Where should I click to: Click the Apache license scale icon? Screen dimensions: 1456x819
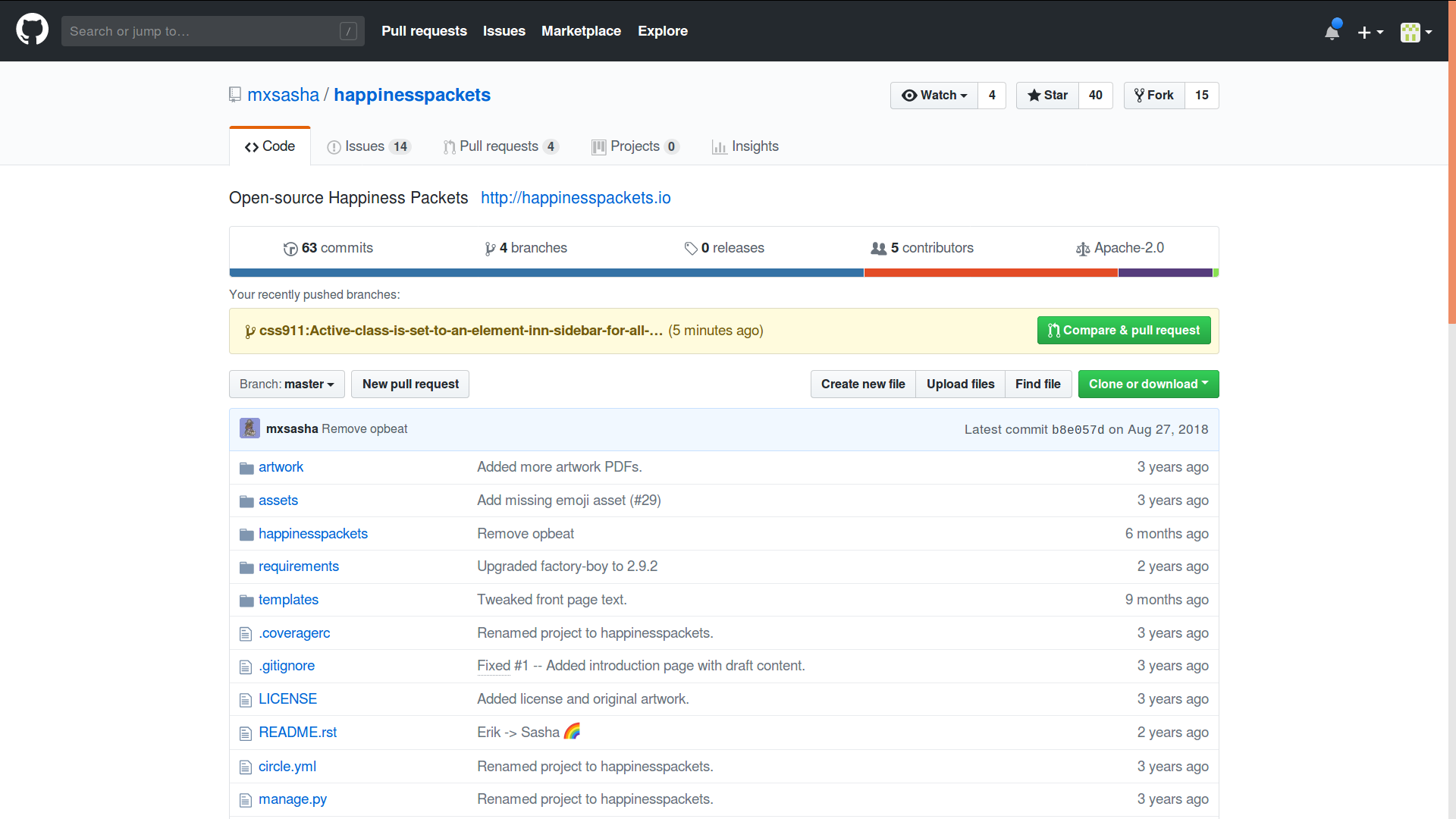1083,249
